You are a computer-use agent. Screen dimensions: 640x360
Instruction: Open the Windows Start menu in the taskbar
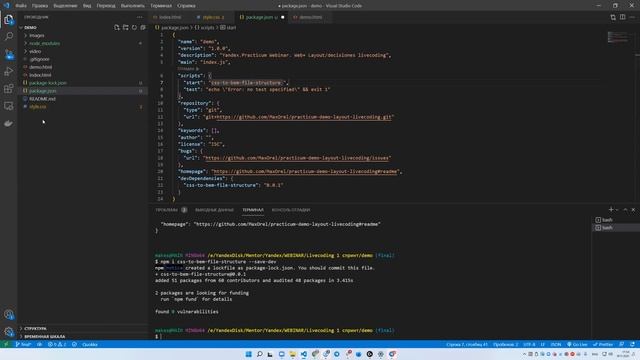pos(248,354)
